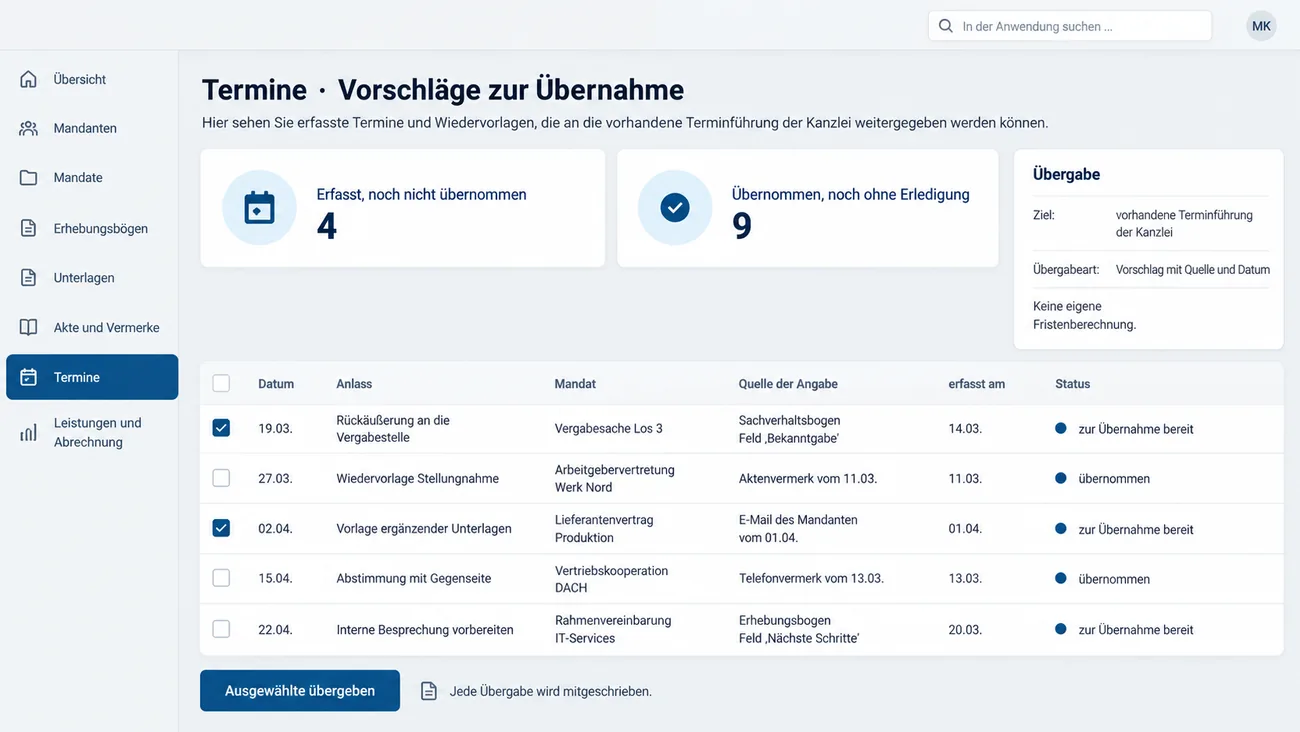
Task: Click the Datum column header
Action: 276,384
